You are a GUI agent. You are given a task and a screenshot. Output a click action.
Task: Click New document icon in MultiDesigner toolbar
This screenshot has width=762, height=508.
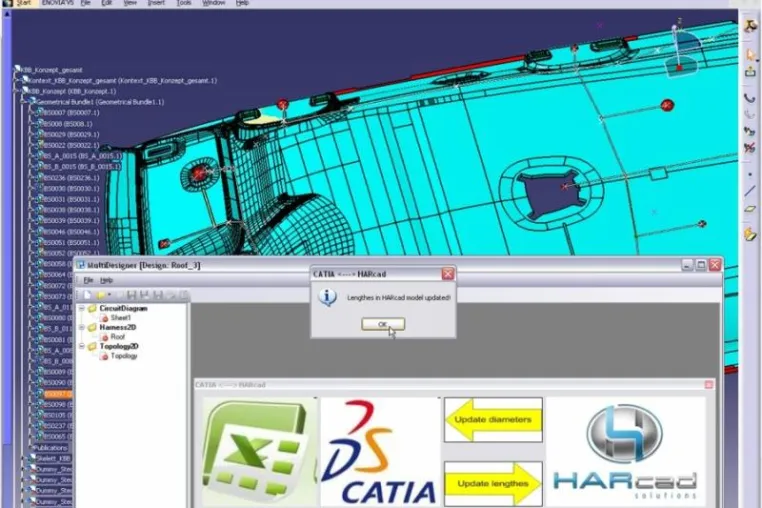(87, 295)
